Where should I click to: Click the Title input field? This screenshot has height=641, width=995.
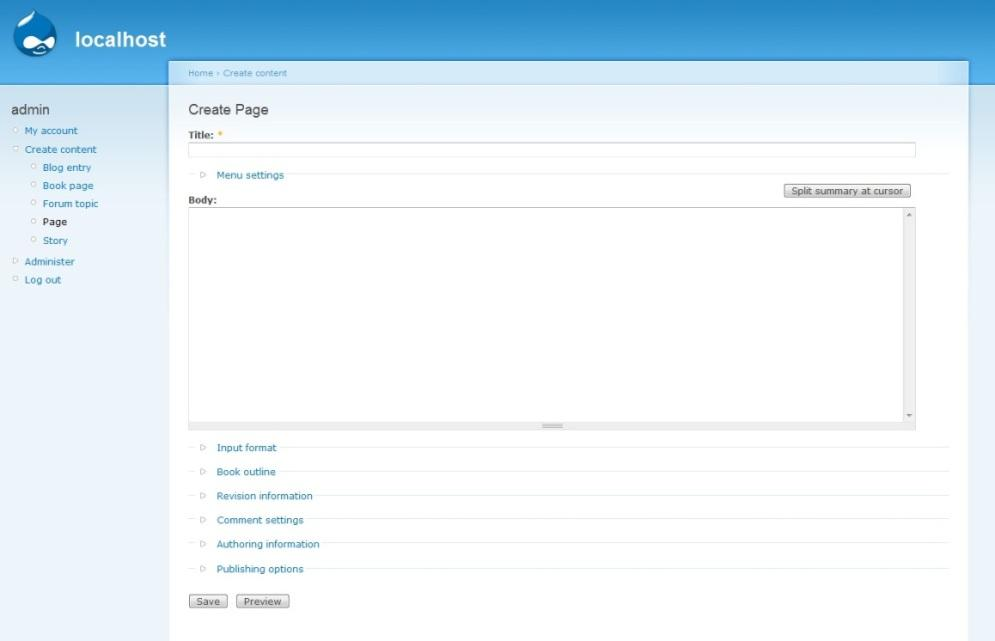(551, 150)
